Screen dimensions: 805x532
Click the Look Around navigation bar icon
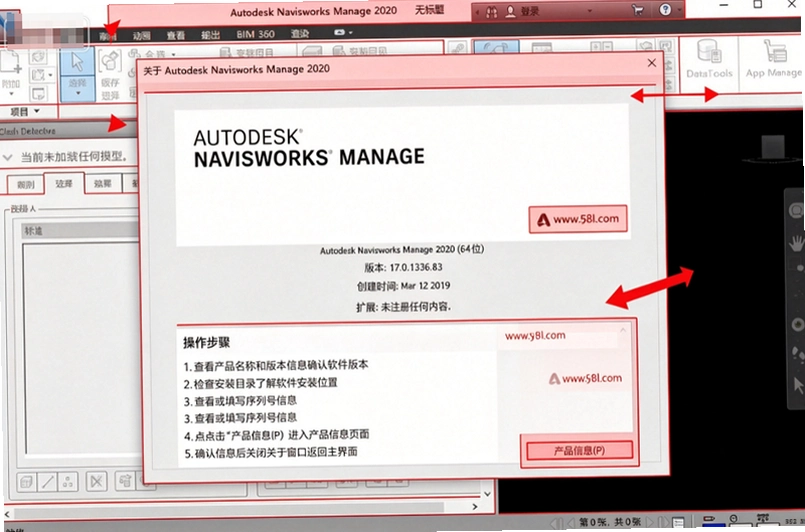(x=798, y=325)
